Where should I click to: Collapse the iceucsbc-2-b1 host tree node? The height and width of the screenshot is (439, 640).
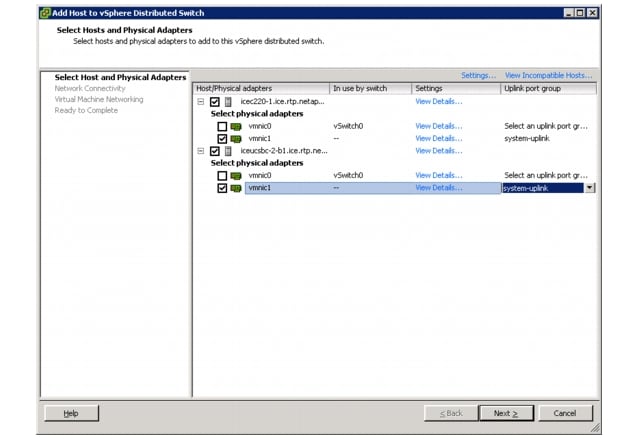coord(200,151)
